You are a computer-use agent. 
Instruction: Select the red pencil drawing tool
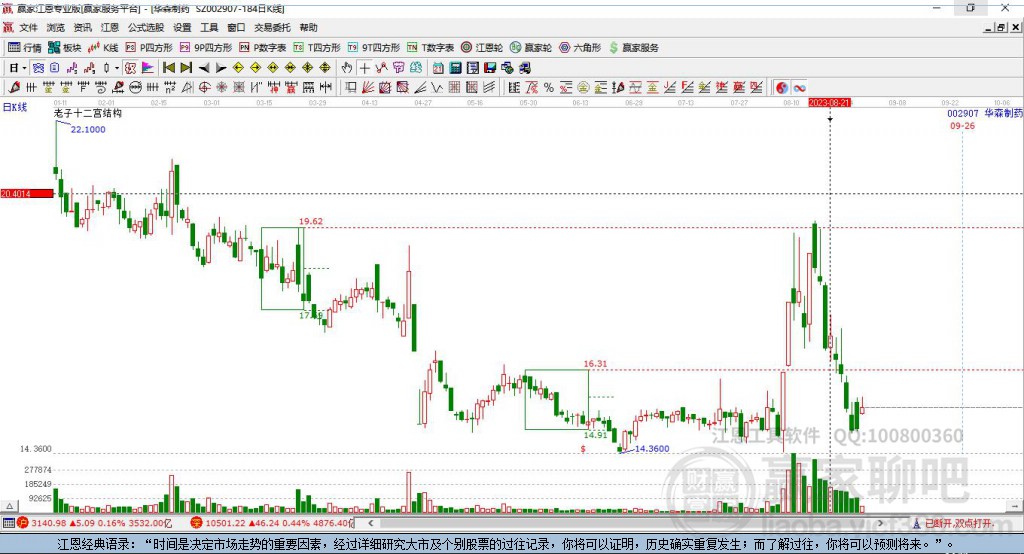point(14,88)
